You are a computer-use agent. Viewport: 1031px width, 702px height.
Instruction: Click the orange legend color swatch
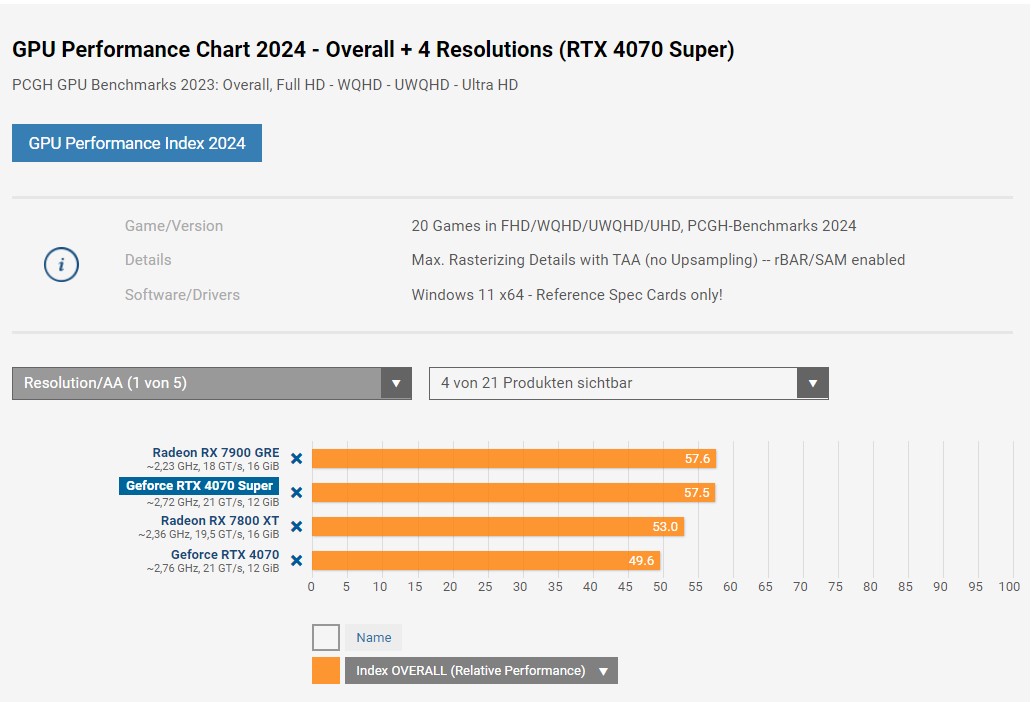coord(326,670)
